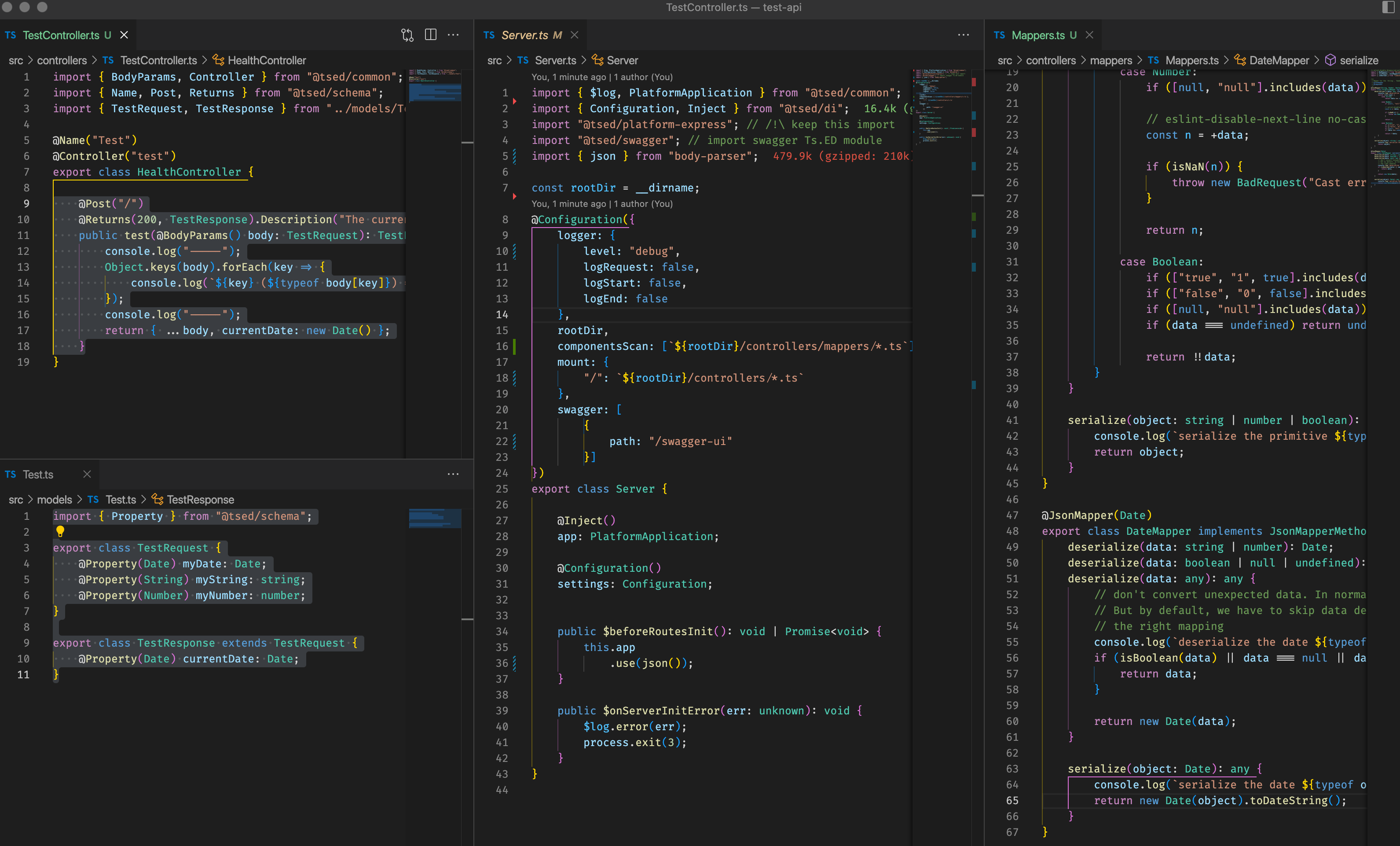
Task: Click the import cost '16.4k' annotation in Server.ts
Action: pos(880,109)
